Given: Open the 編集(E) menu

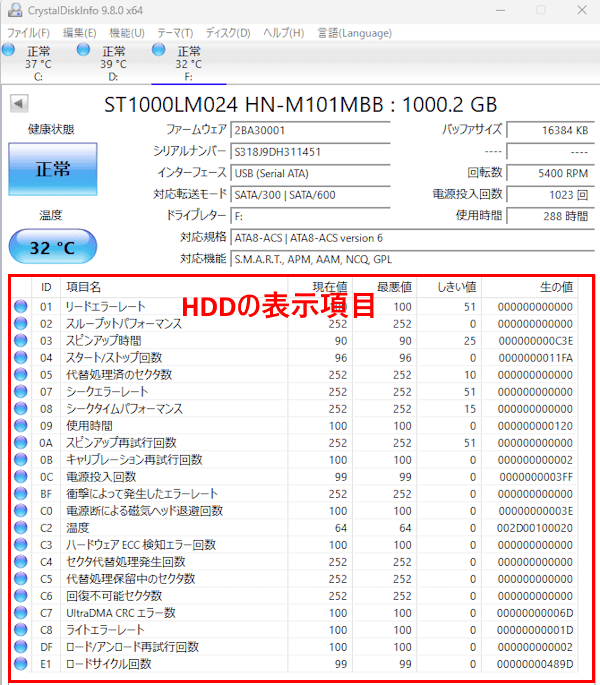Looking at the screenshot, I should click(80, 33).
